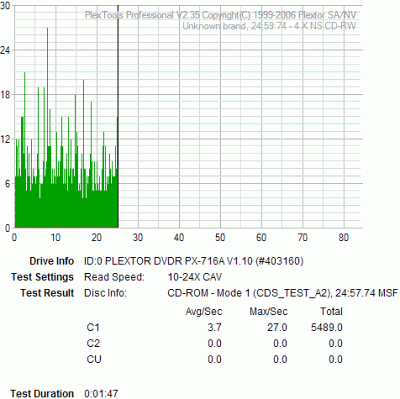Click the horizontal axis label 20
The height and width of the screenshot is (399, 400).
coord(96,237)
